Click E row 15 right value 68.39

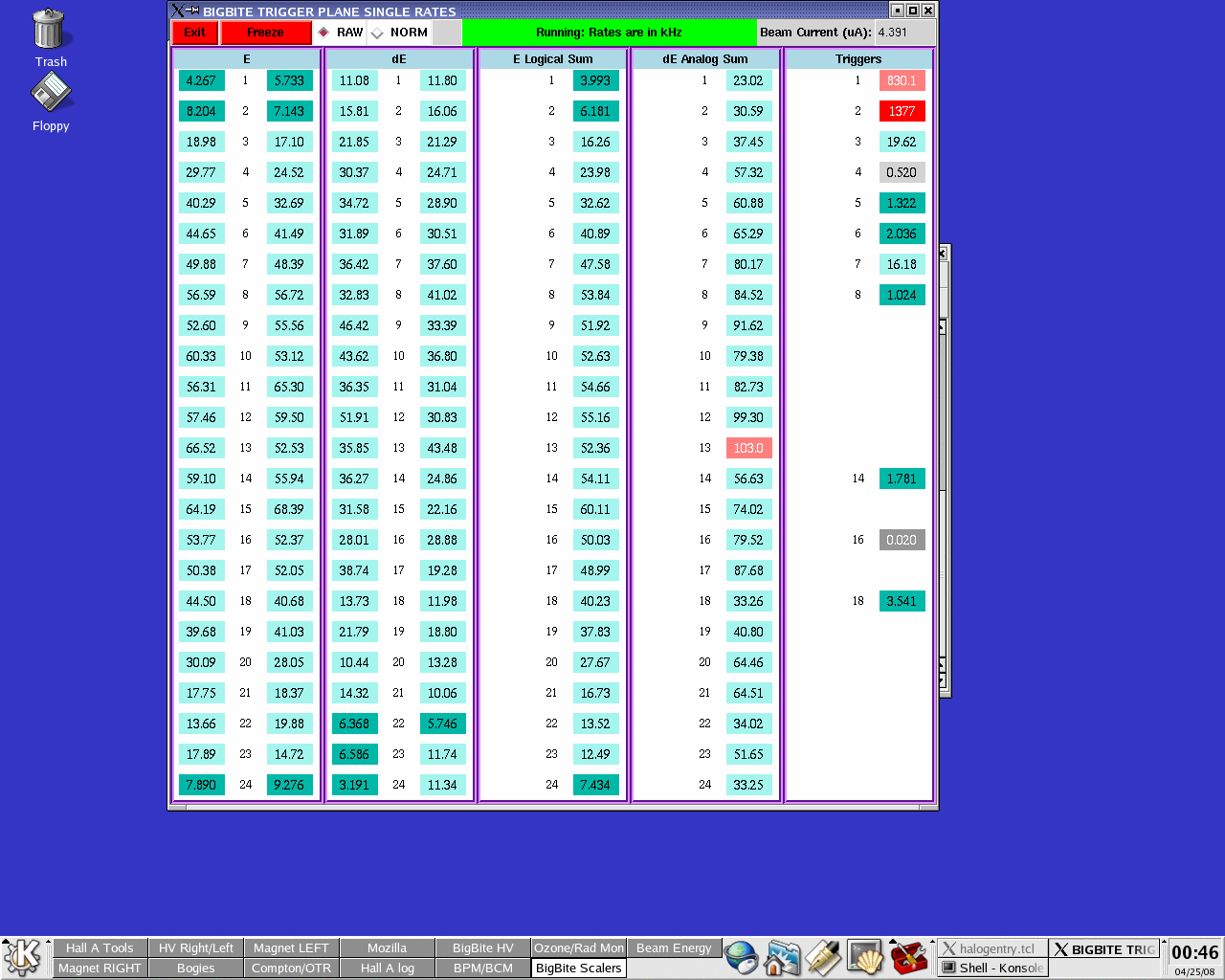tap(289, 509)
